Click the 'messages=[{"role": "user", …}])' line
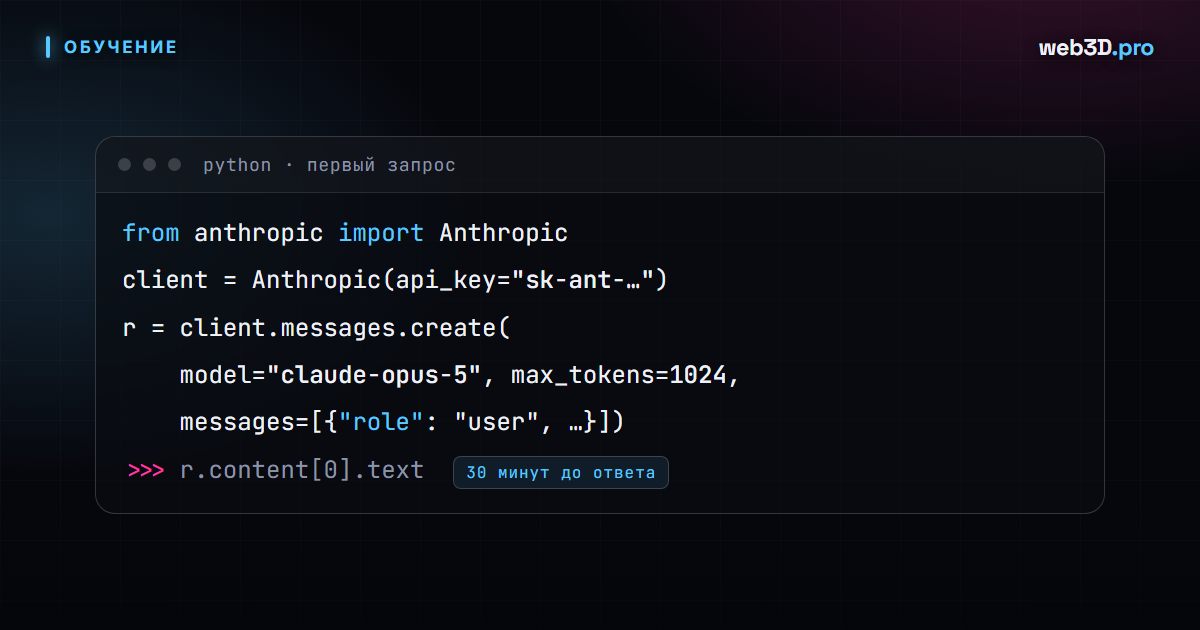Screen dimensions: 1200x630 point(402,422)
